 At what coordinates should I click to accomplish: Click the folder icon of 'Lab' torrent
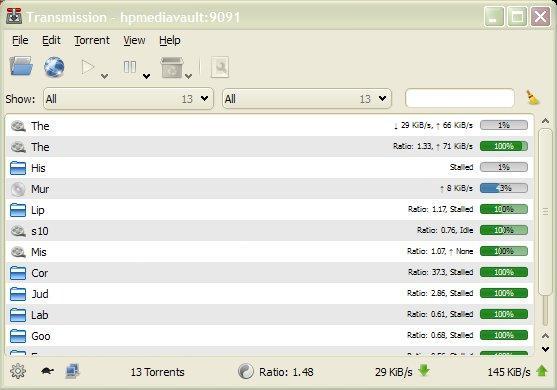[18, 315]
